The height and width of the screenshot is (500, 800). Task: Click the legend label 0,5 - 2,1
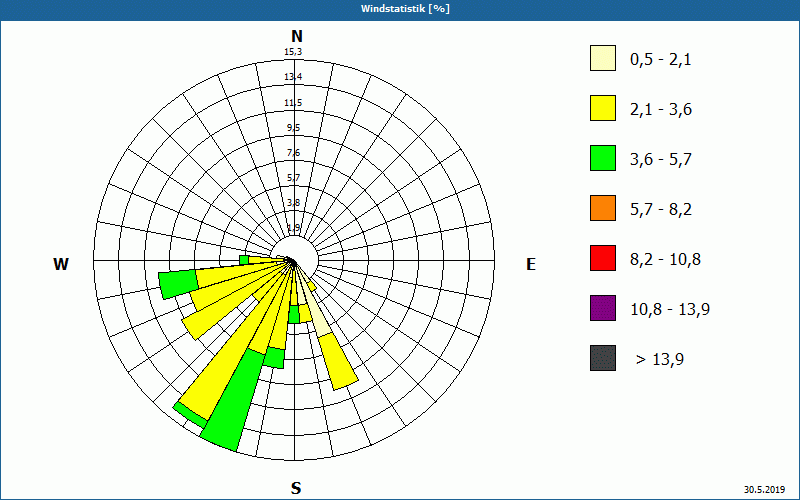click(x=661, y=60)
